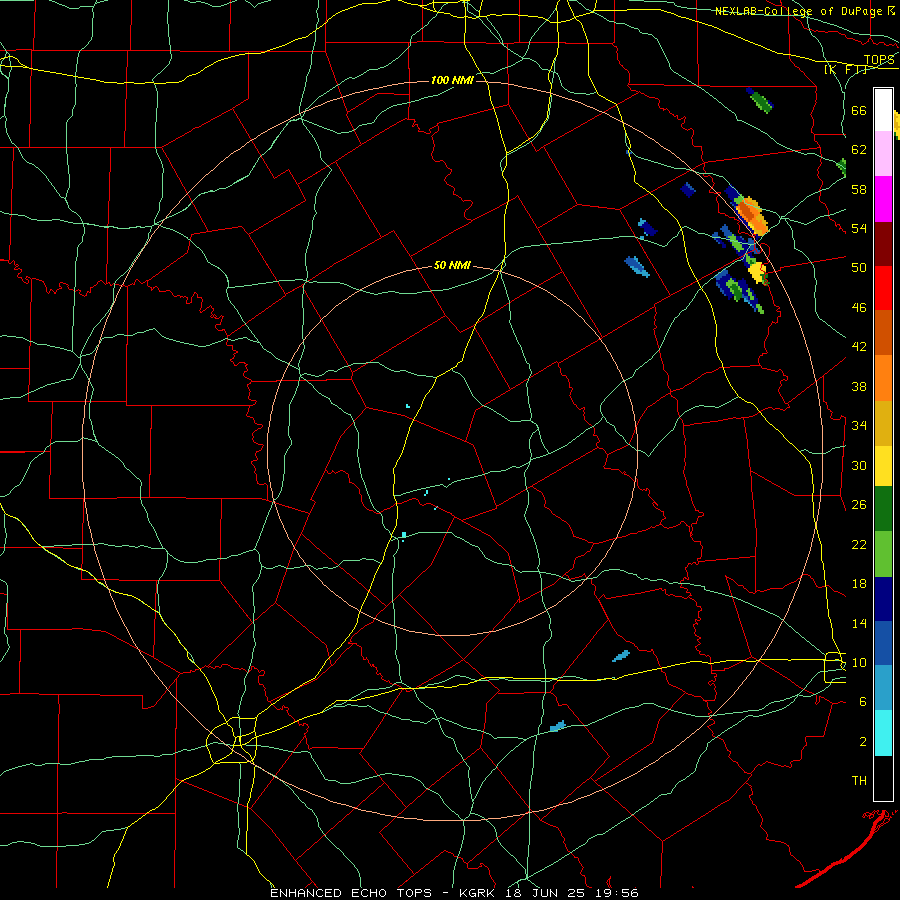Click the bright yellow echo top cell
Screen dimensions: 900x900
[x=757, y=271]
